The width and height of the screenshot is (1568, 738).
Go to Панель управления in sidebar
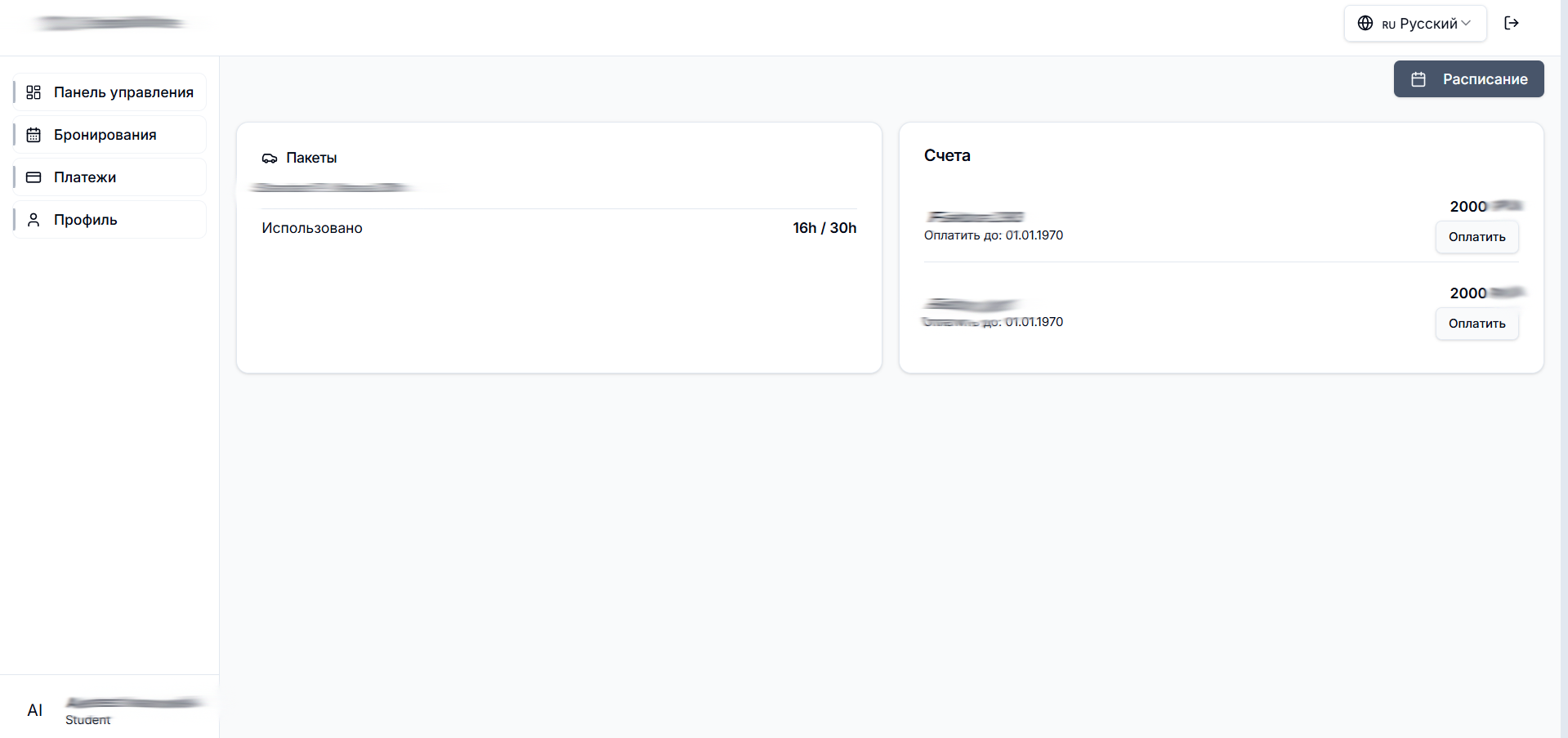123,92
